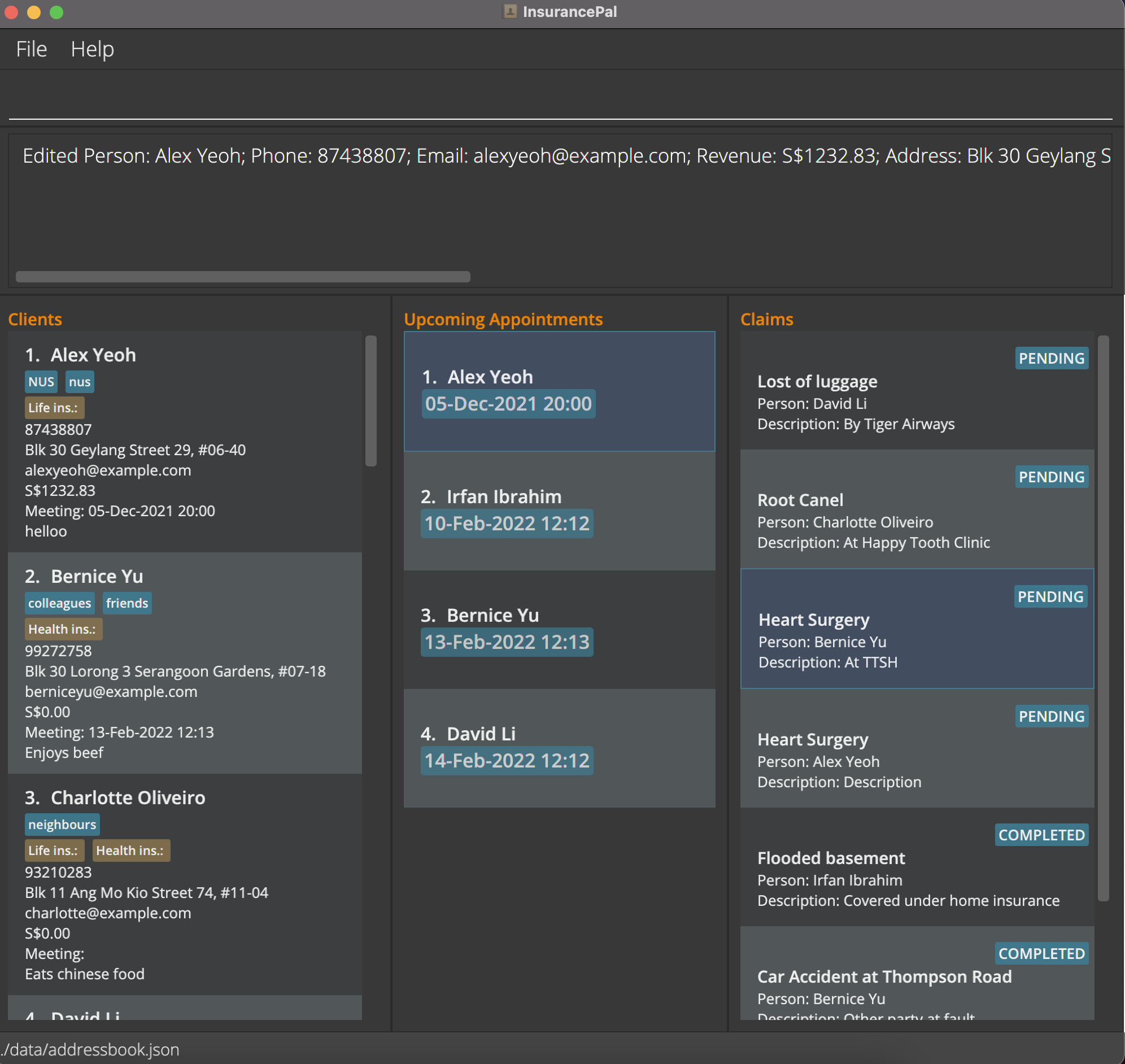
Task: Click the NUS tag on Alex Yeoh
Action: tap(41, 382)
